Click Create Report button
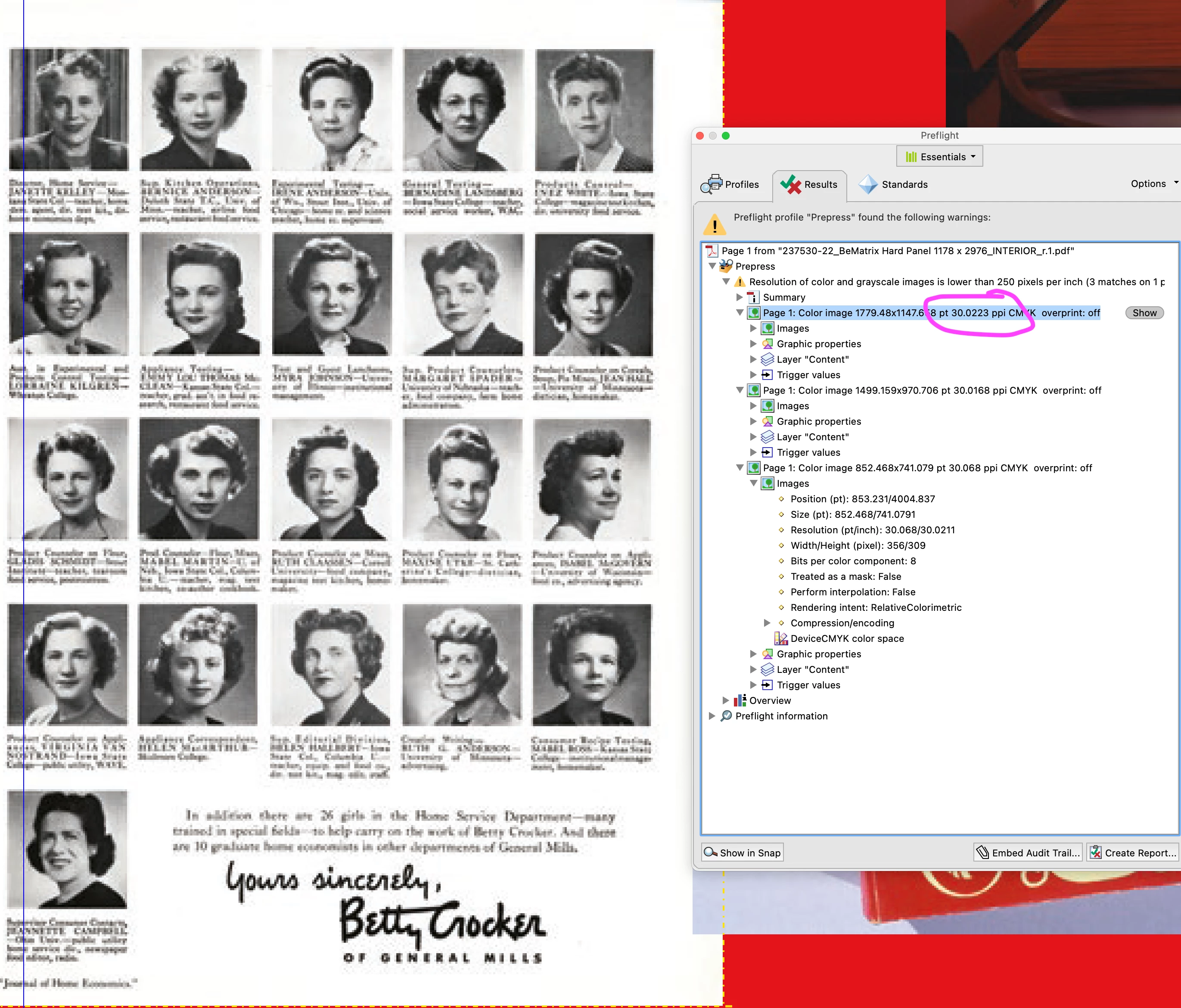 point(1133,853)
